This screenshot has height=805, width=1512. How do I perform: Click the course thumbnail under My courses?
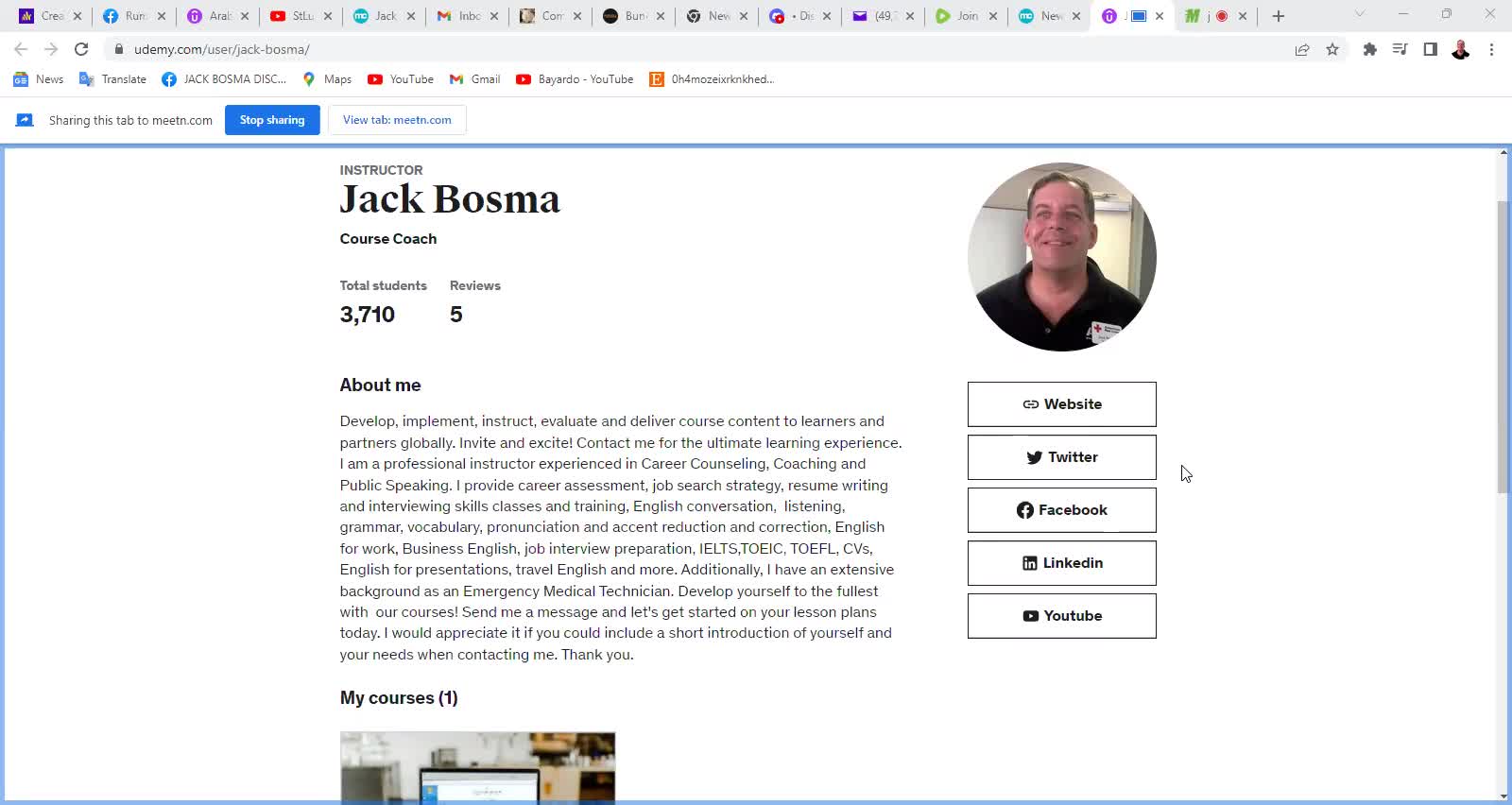(477, 767)
